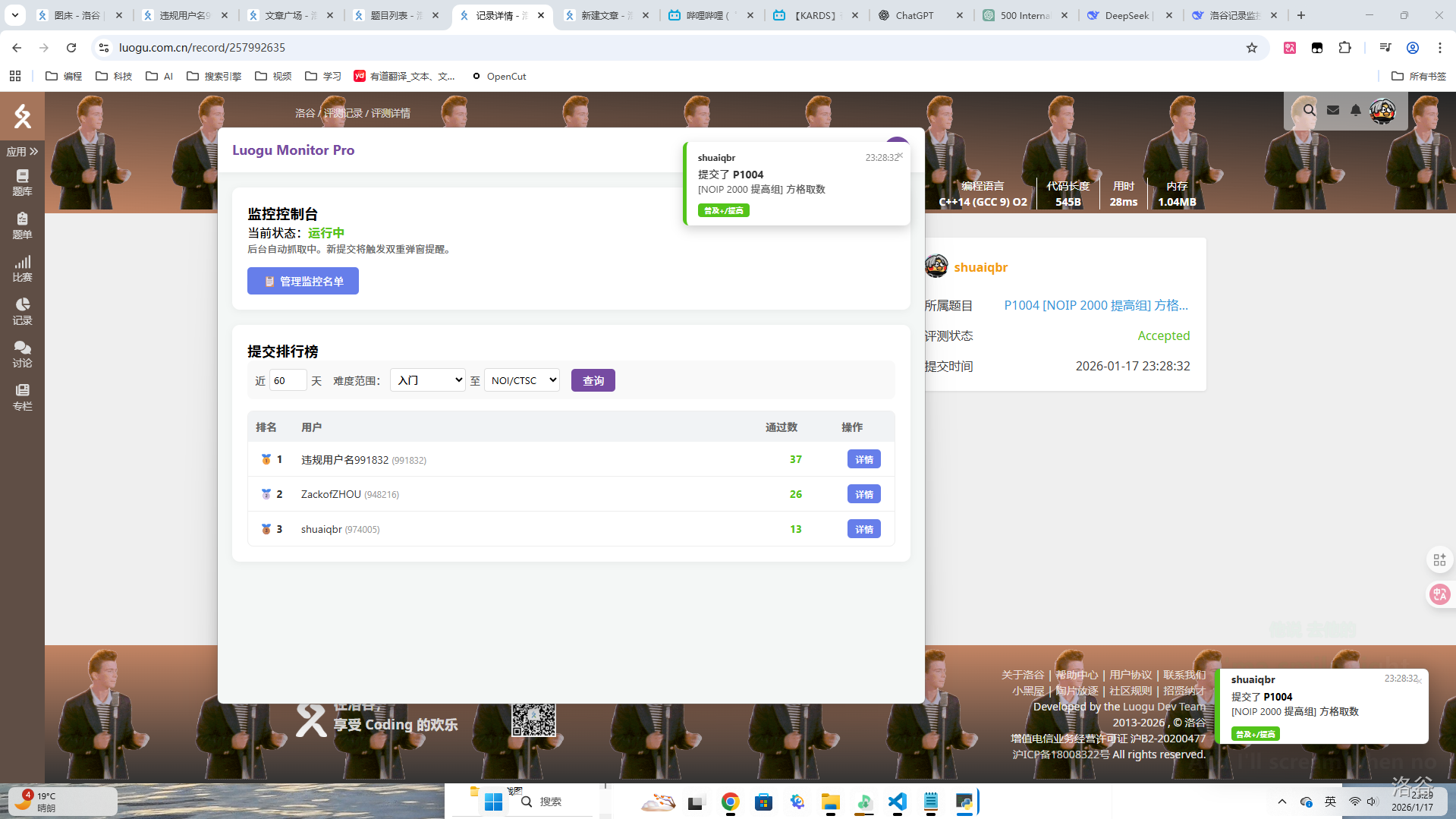Screen dimensions: 1456x819
Task: Click the Luogu logo in sidebar
Action: (22, 116)
